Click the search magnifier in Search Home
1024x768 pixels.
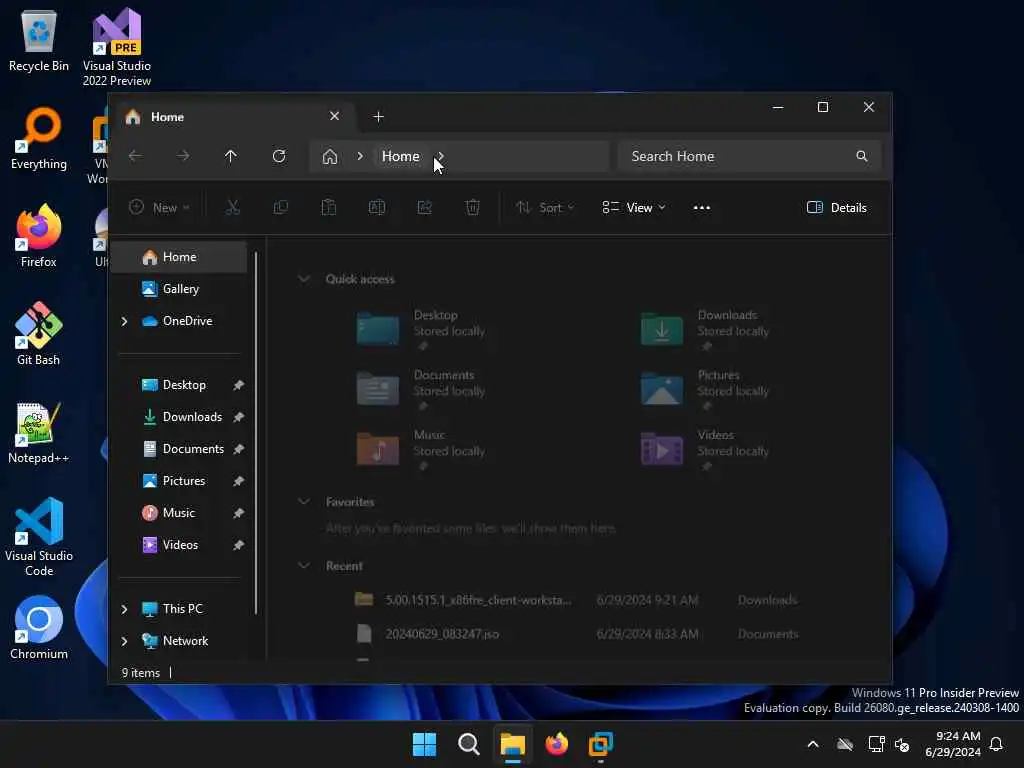pos(862,156)
